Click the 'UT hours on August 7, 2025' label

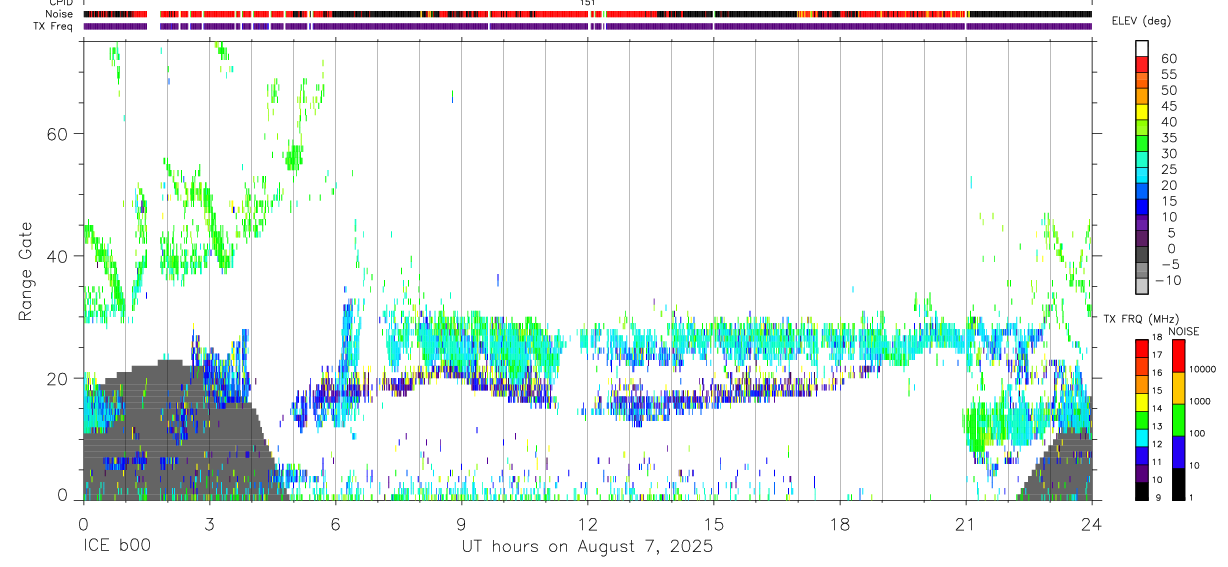tap(587, 547)
